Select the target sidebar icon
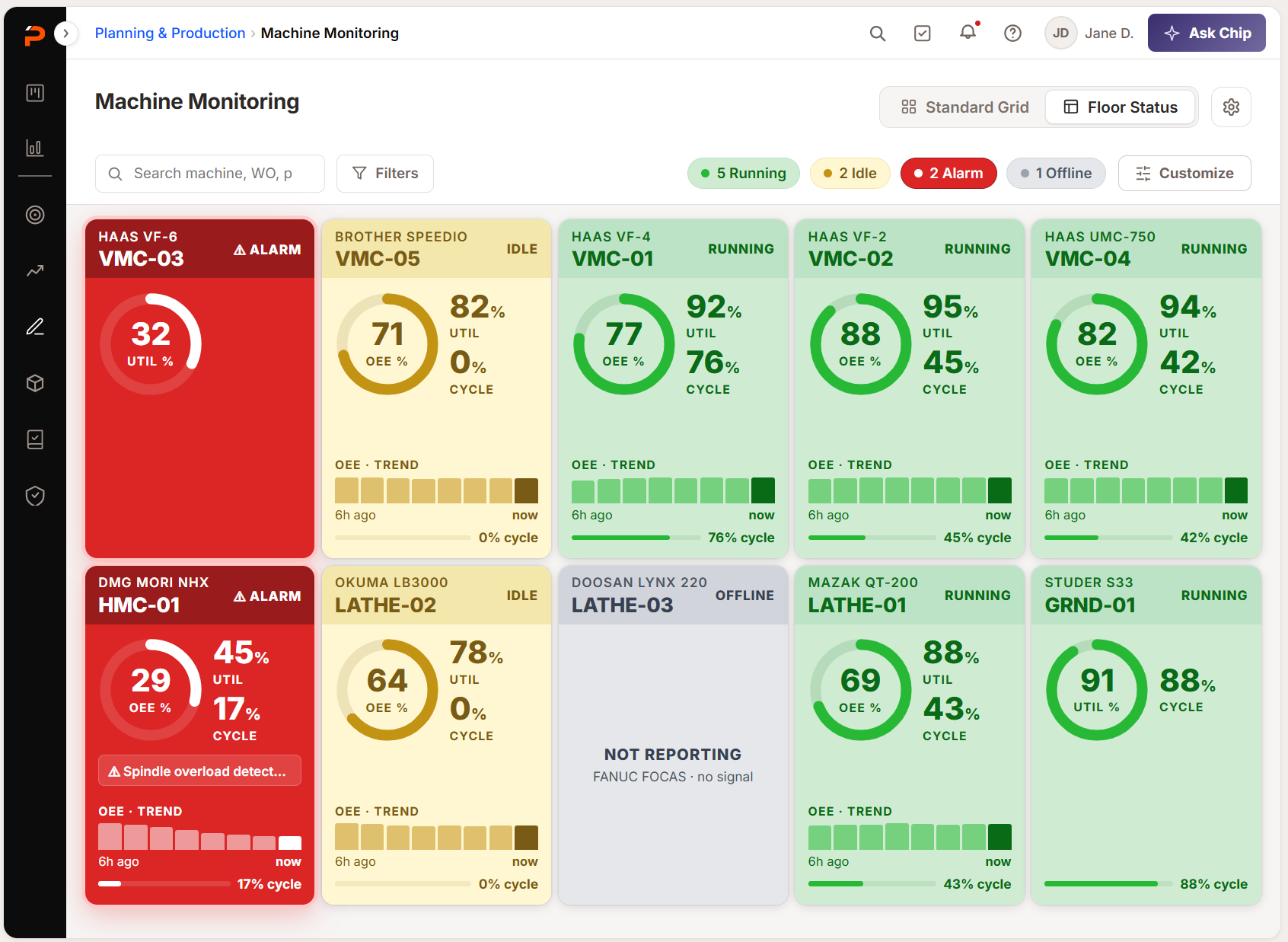Image resolution: width=1288 pixels, height=942 pixels. (x=35, y=215)
